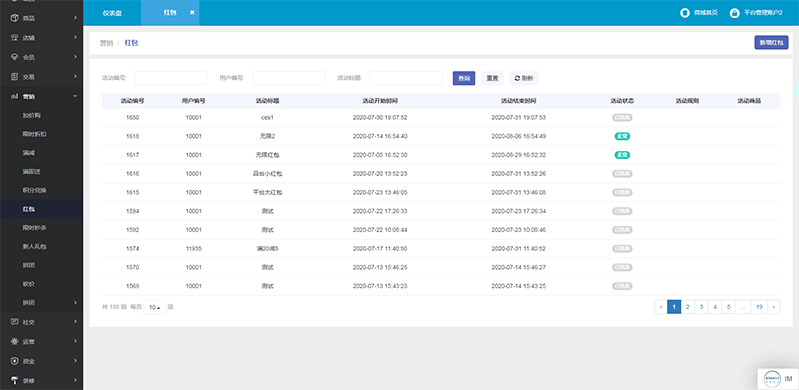Expand the 装修 menu chevron
Viewport: 799px width, 390px height.
(x=75, y=380)
